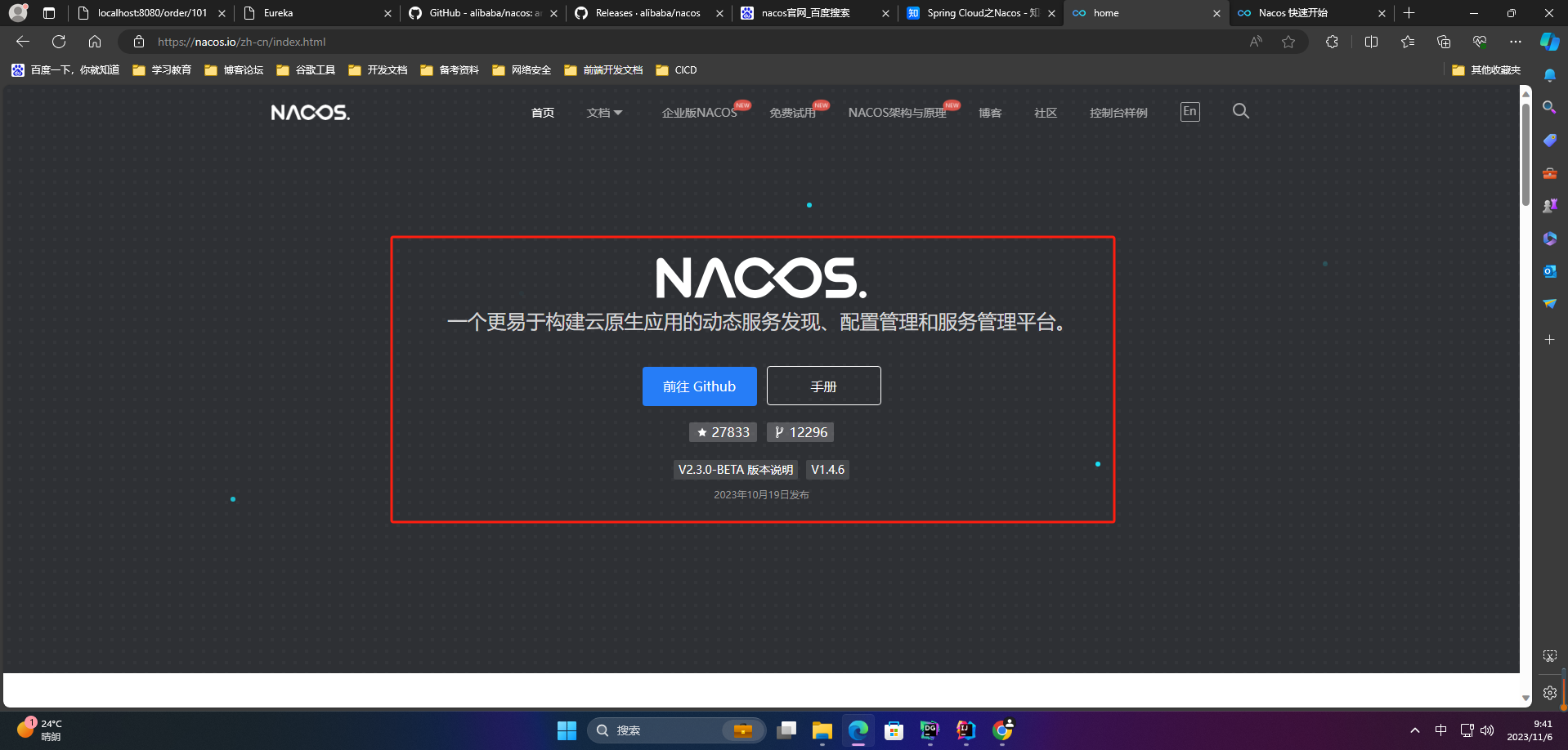The width and height of the screenshot is (1568, 750).
Task: Switch to Releases alibaba/nacos tab
Action: tap(649, 13)
